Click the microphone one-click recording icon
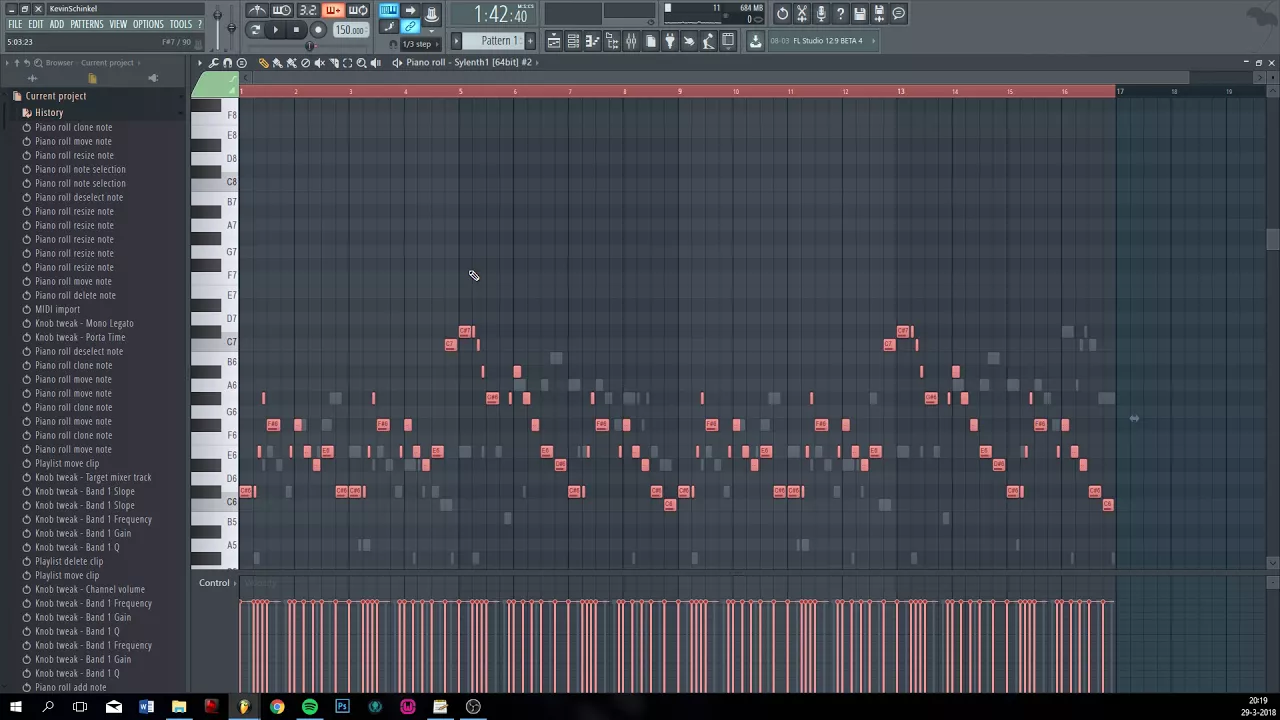This screenshot has height=720, width=1280. coord(820,14)
